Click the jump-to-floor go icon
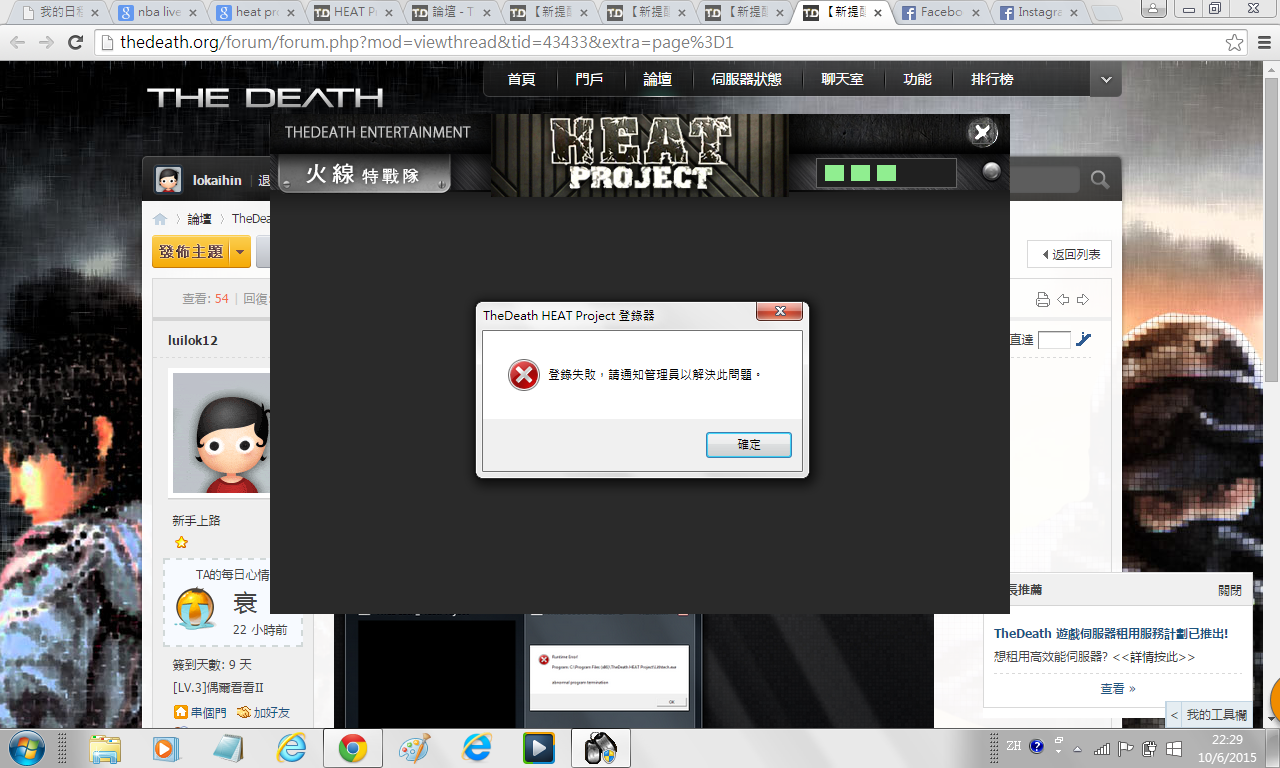1280x768 pixels. coord(1084,340)
